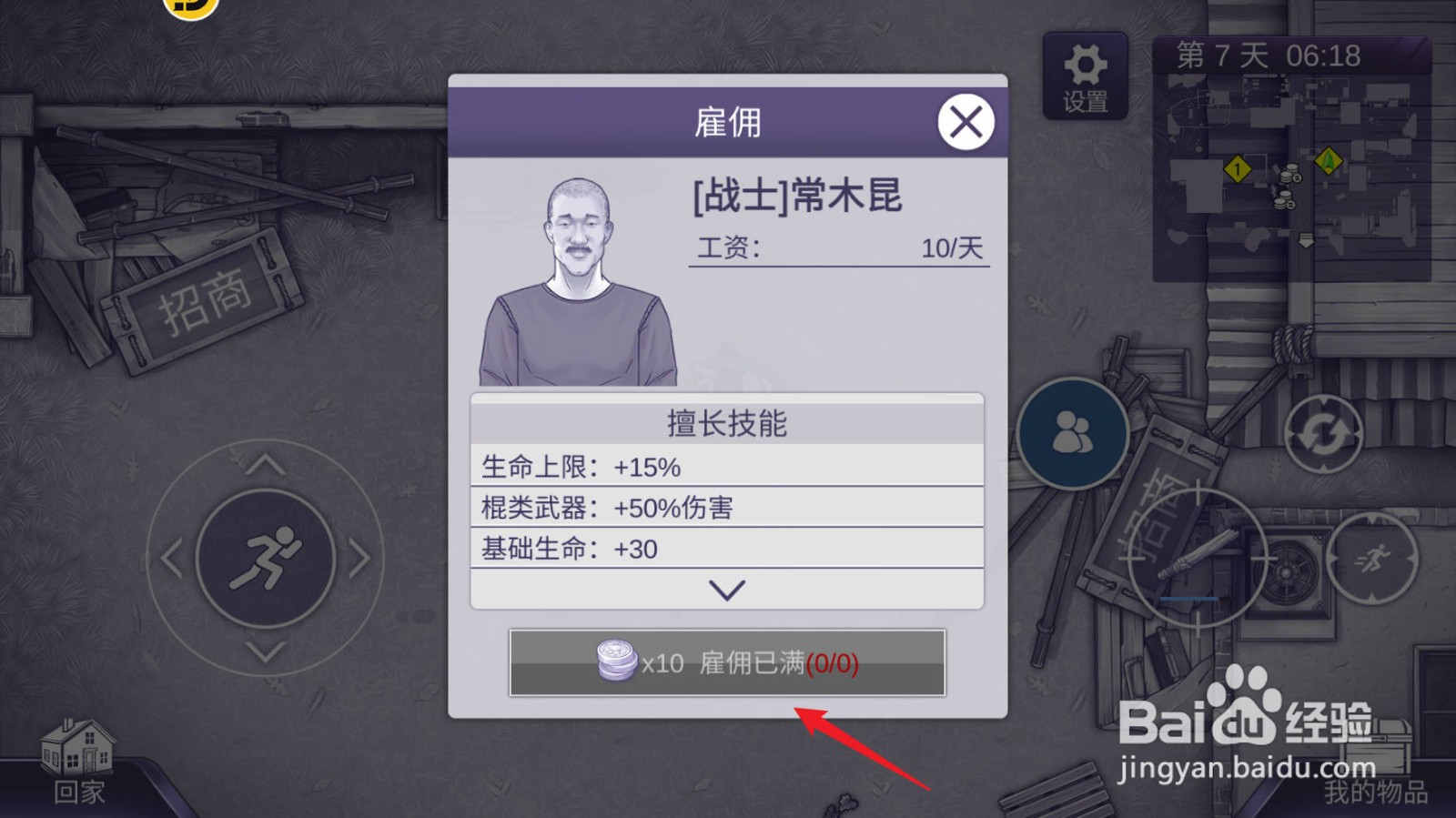Image resolution: width=1456 pixels, height=818 pixels.
Task: Tap the small sprint runner icon
Action: (1371, 558)
